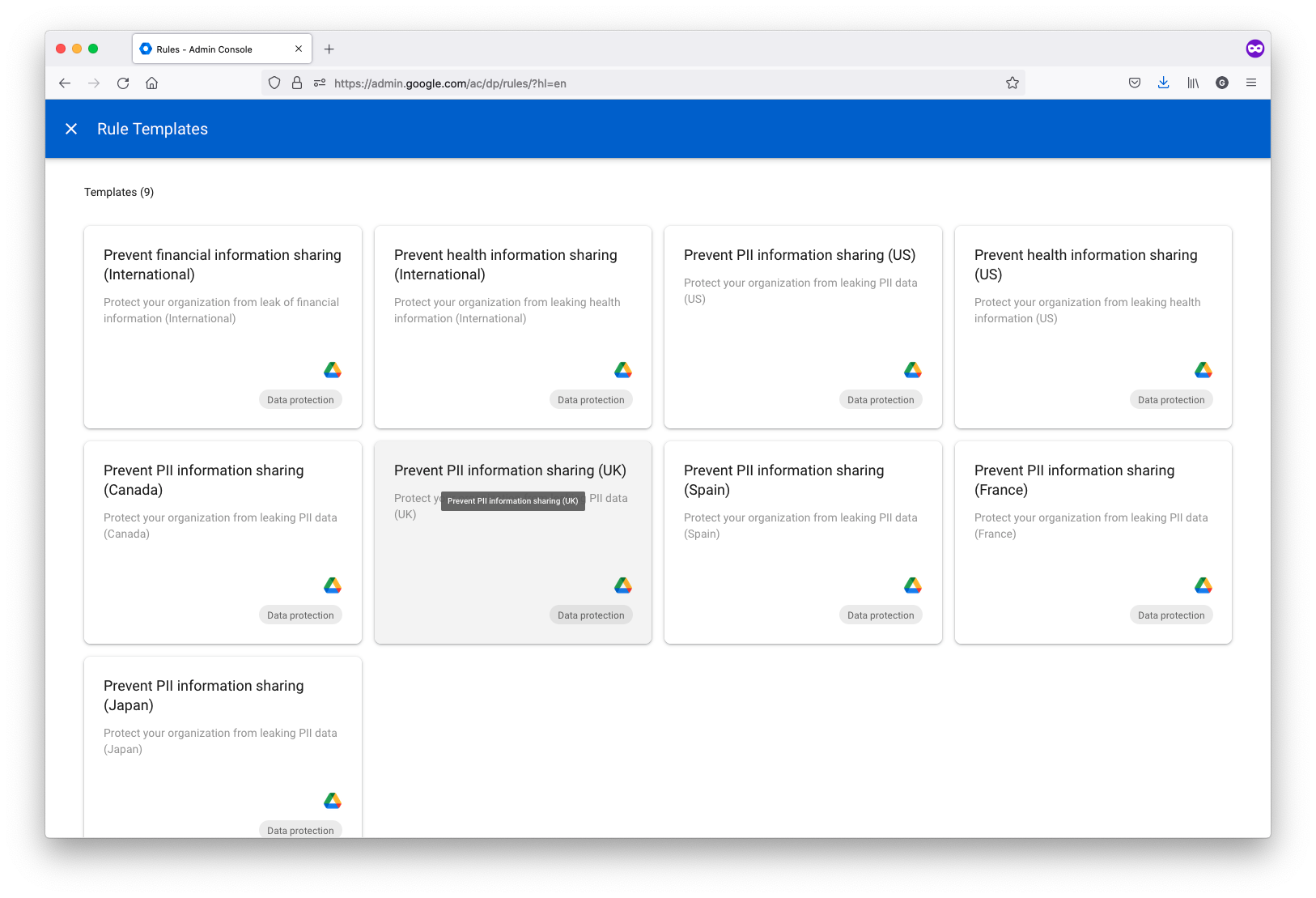The width and height of the screenshot is (1316, 898).
Task: Click the browser forward arrow
Action: click(94, 83)
